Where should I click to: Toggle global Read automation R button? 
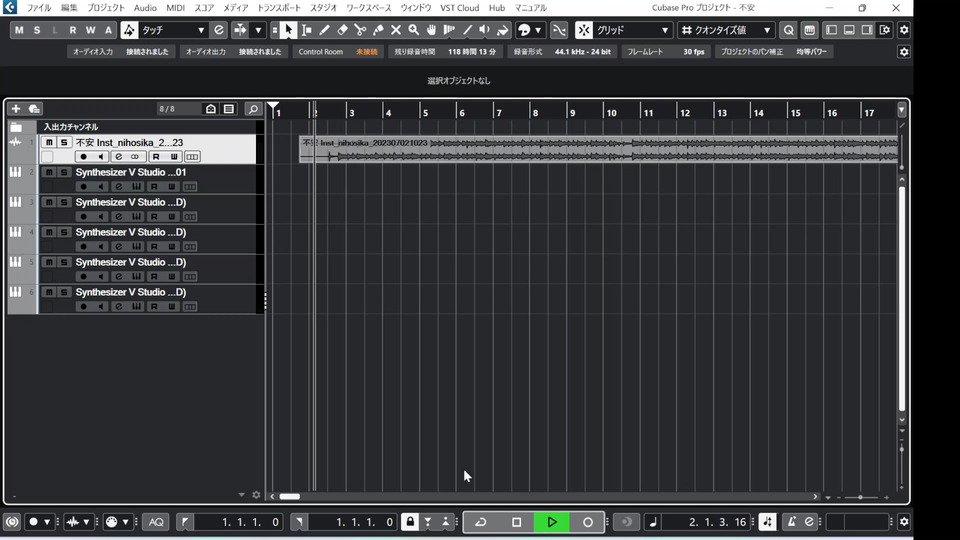click(73, 30)
